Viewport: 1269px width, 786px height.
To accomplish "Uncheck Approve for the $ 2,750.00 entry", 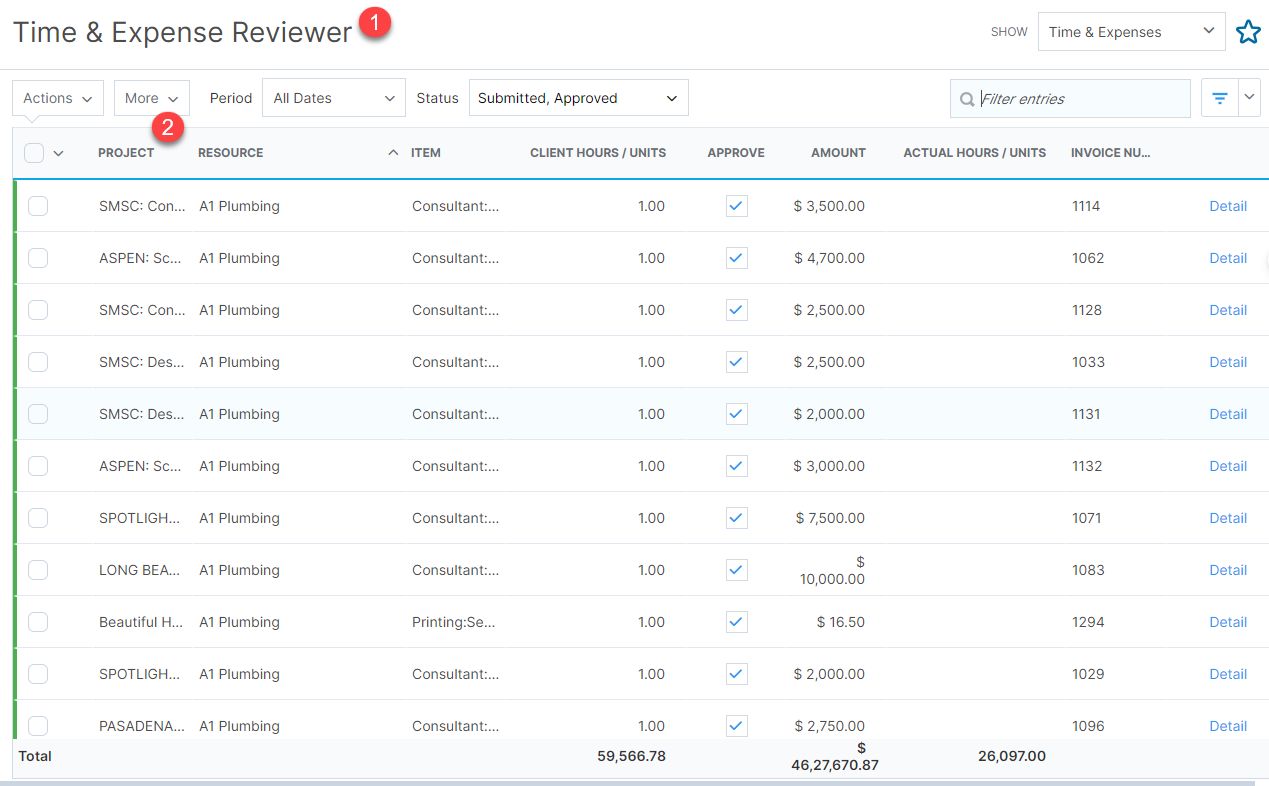I will pos(737,726).
